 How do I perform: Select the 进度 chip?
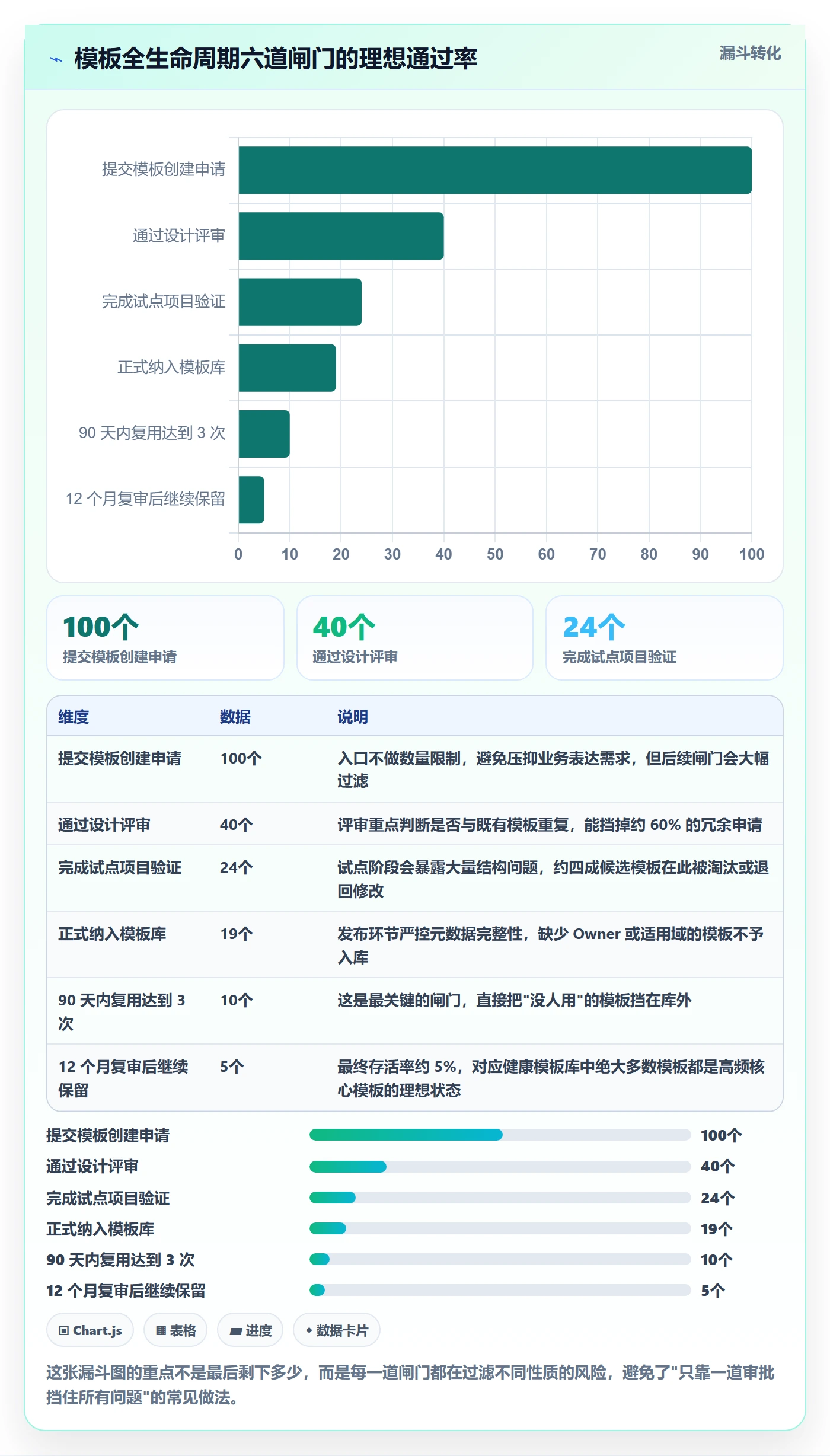tap(250, 1330)
